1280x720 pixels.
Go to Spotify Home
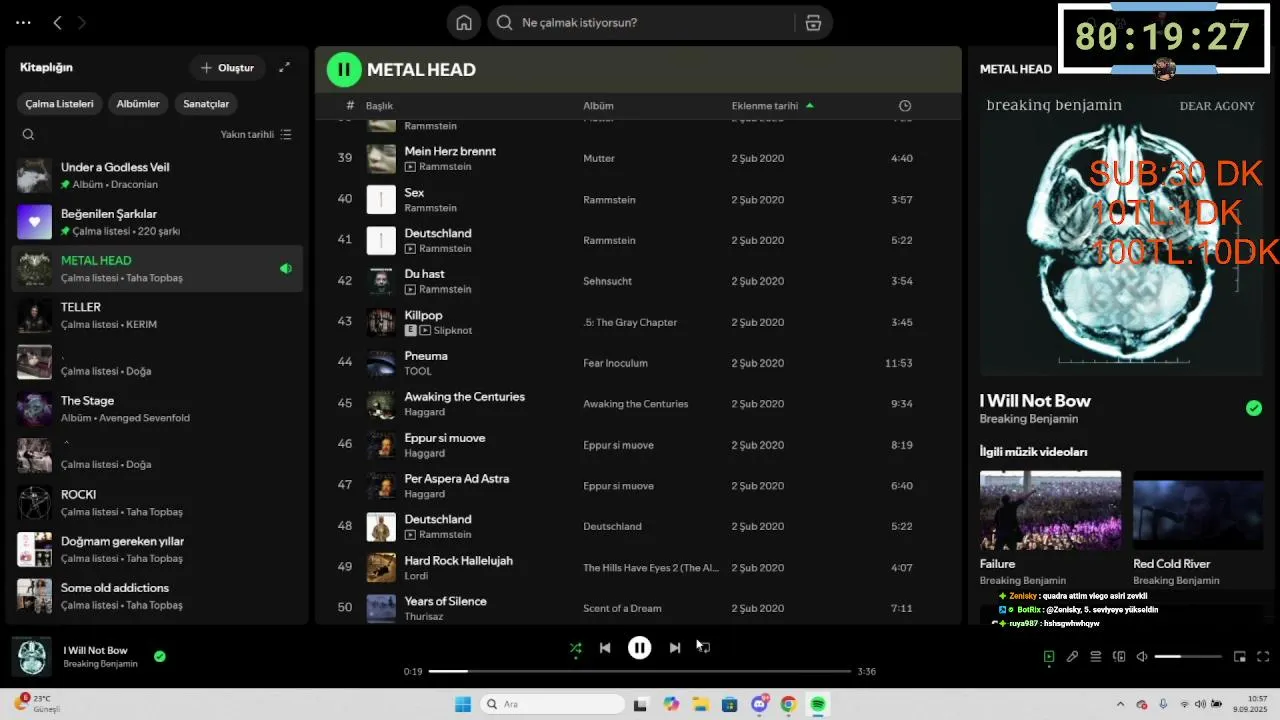pyautogui.click(x=464, y=23)
